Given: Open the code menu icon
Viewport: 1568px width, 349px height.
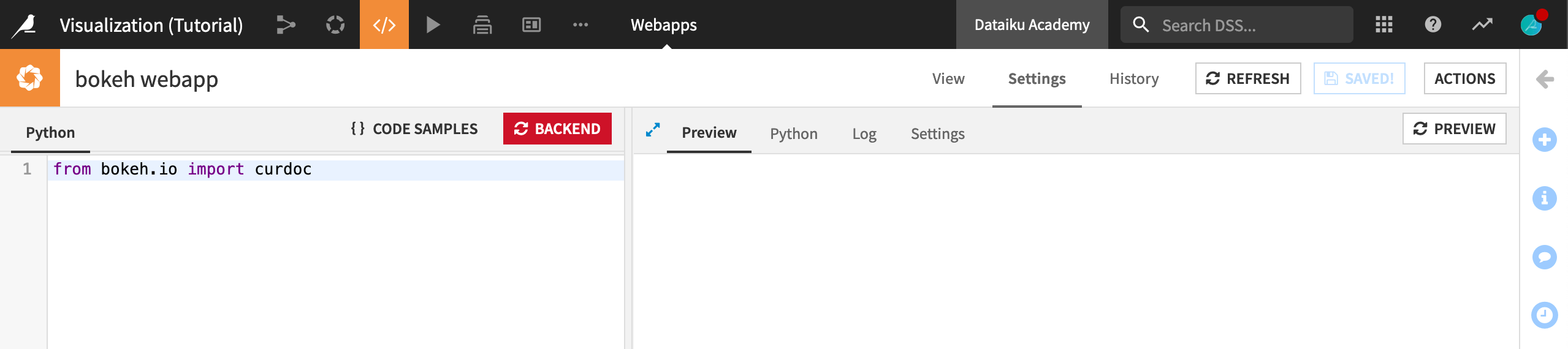Looking at the screenshot, I should [x=384, y=25].
